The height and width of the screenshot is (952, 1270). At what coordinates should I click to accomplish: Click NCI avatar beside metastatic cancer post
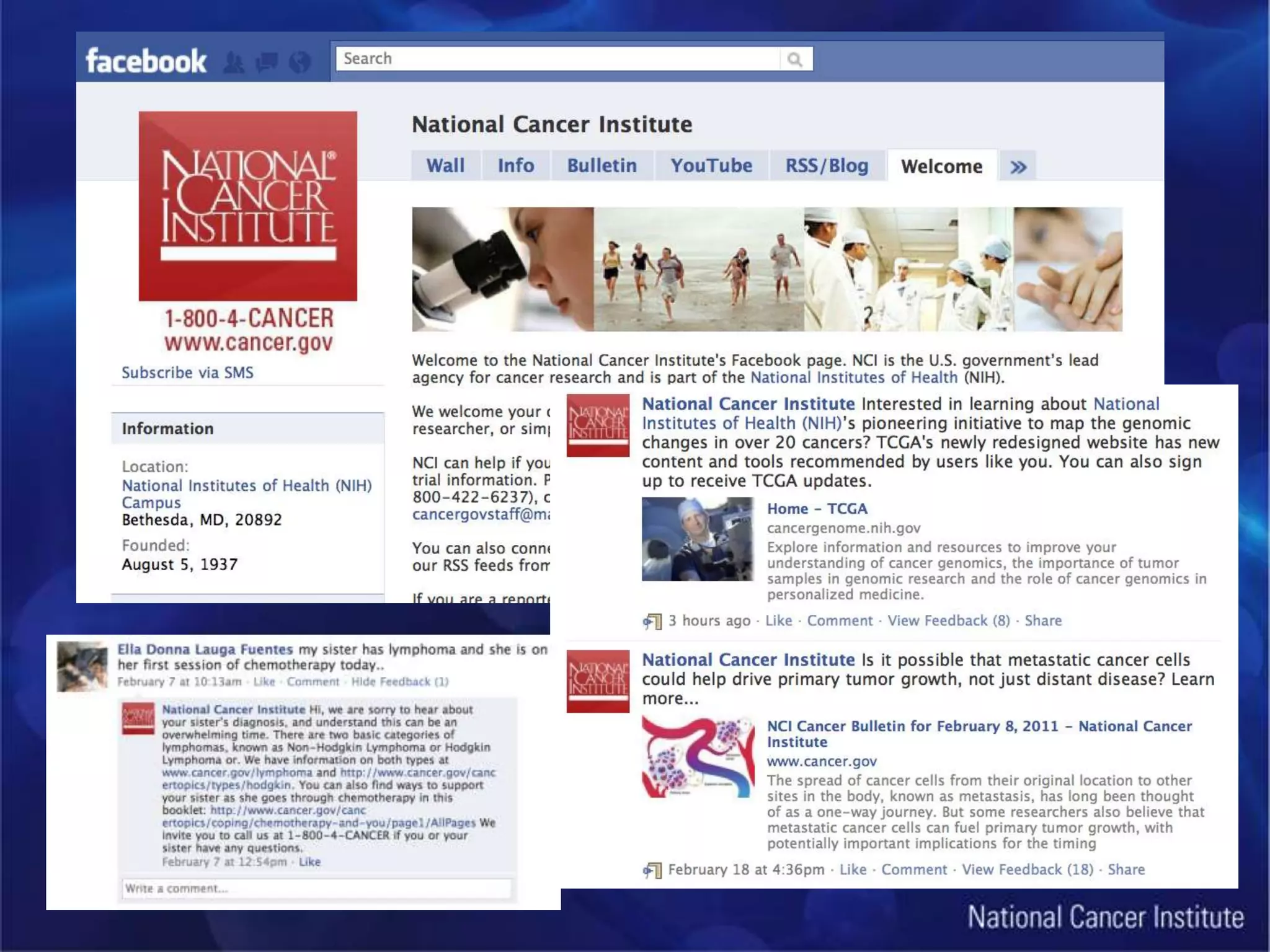pos(598,681)
